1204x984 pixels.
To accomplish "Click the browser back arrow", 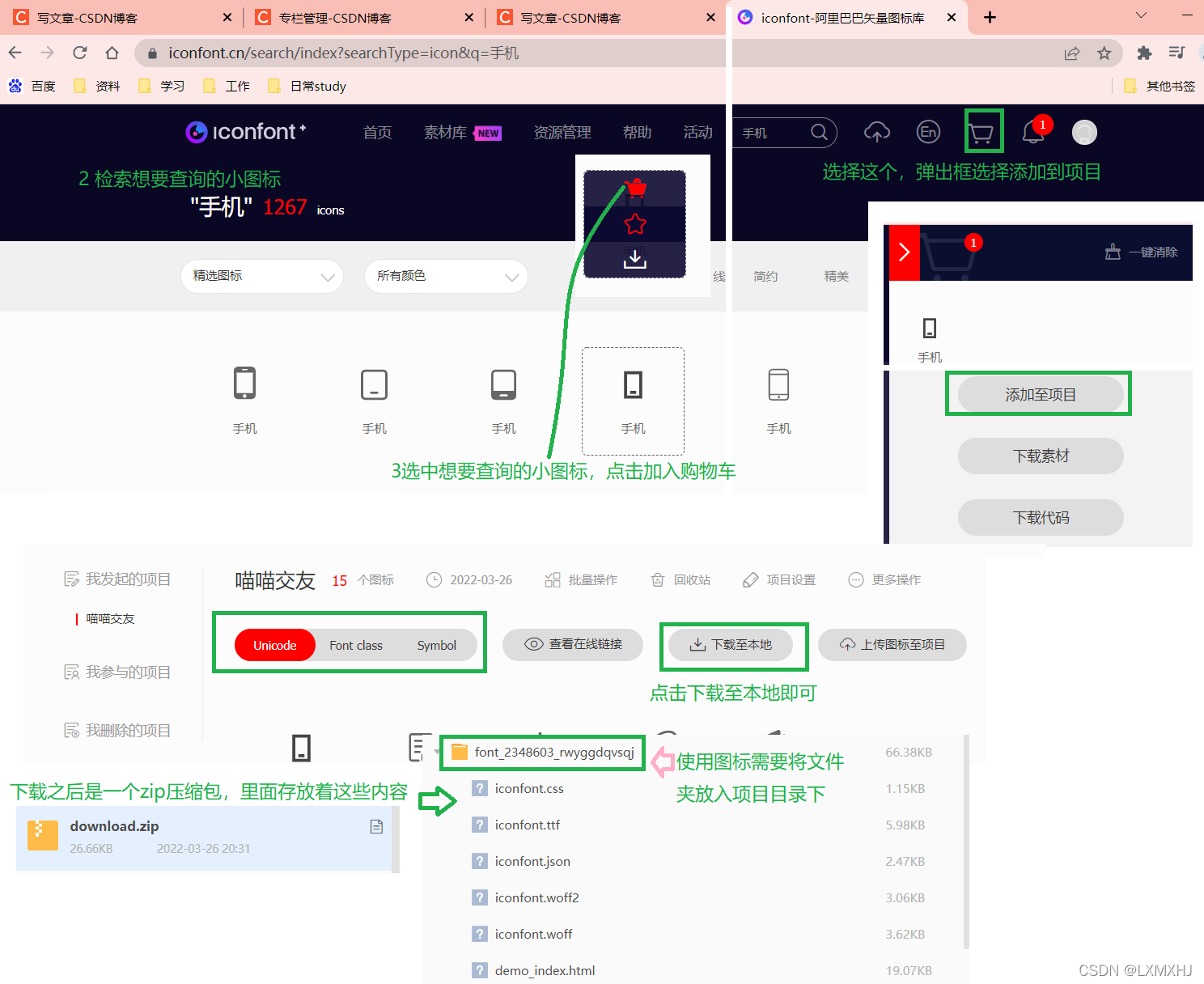I will click(15, 53).
